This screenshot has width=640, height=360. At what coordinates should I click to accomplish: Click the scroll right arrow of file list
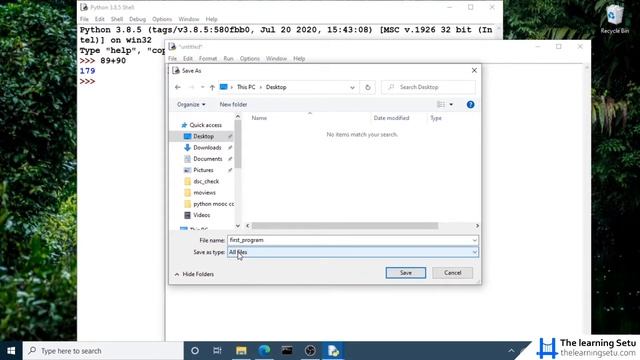[477, 226]
